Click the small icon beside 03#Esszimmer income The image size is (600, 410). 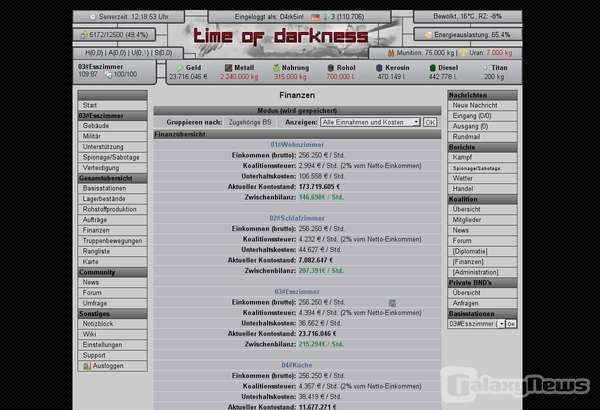tap(392, 303)
